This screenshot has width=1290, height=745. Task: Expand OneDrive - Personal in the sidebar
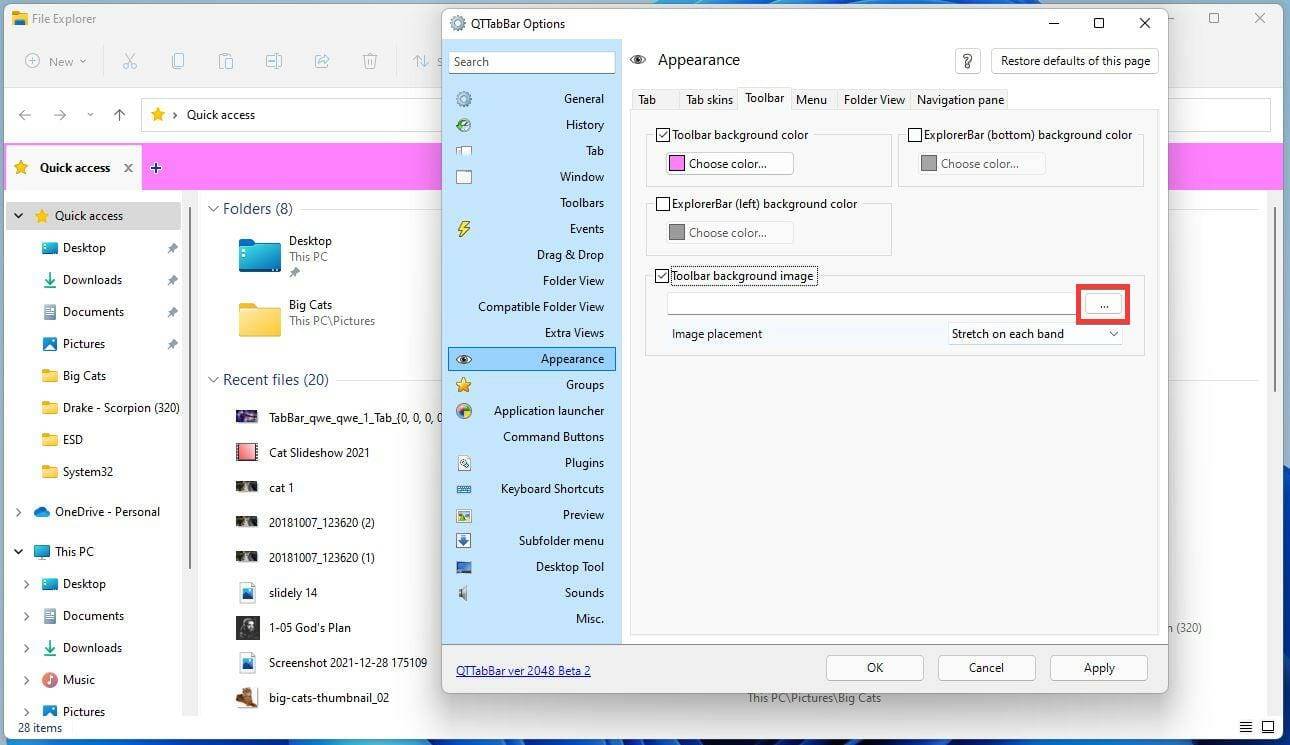click(x=18, y=511)
